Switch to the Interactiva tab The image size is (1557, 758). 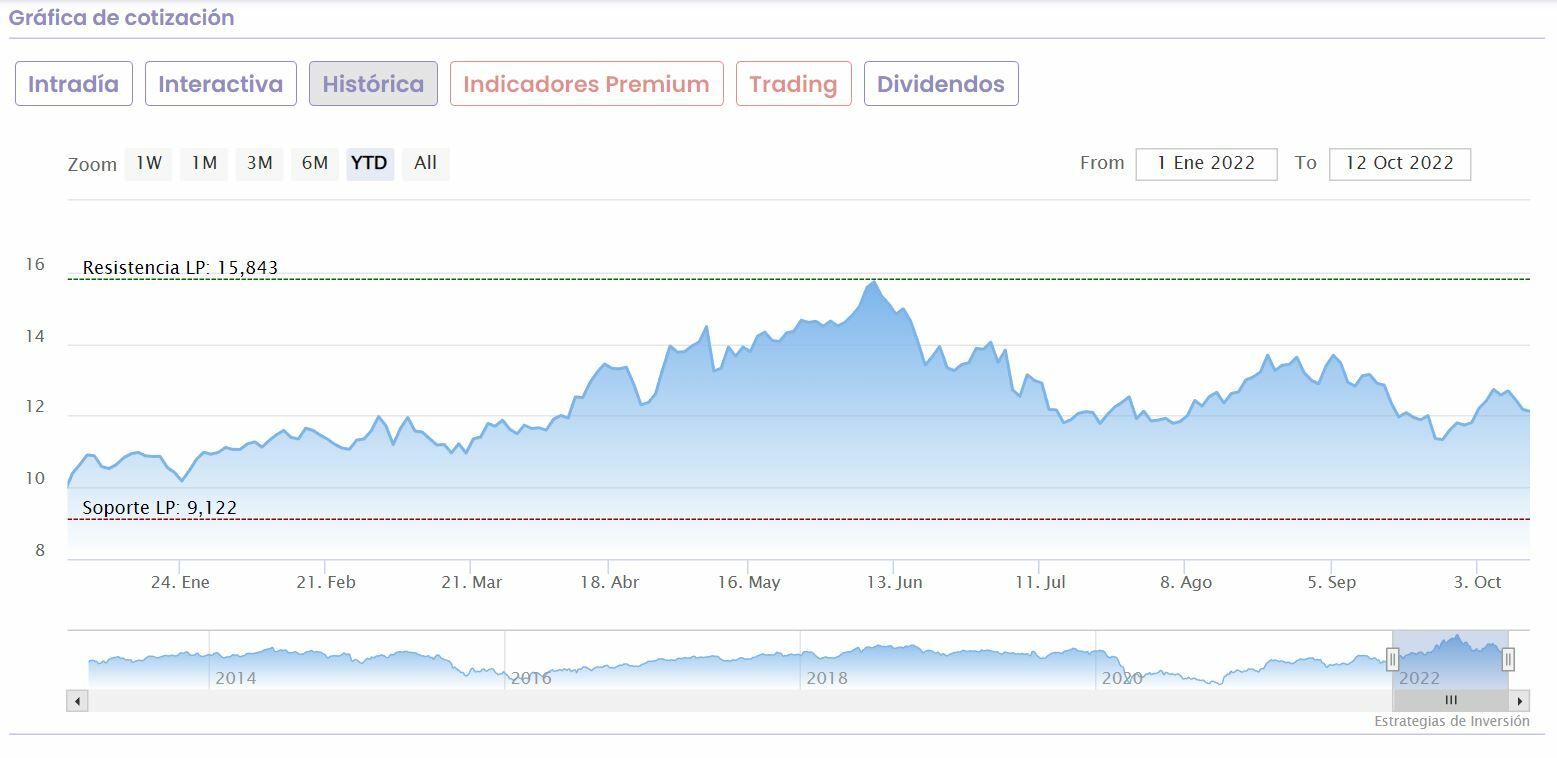point(220,84)
